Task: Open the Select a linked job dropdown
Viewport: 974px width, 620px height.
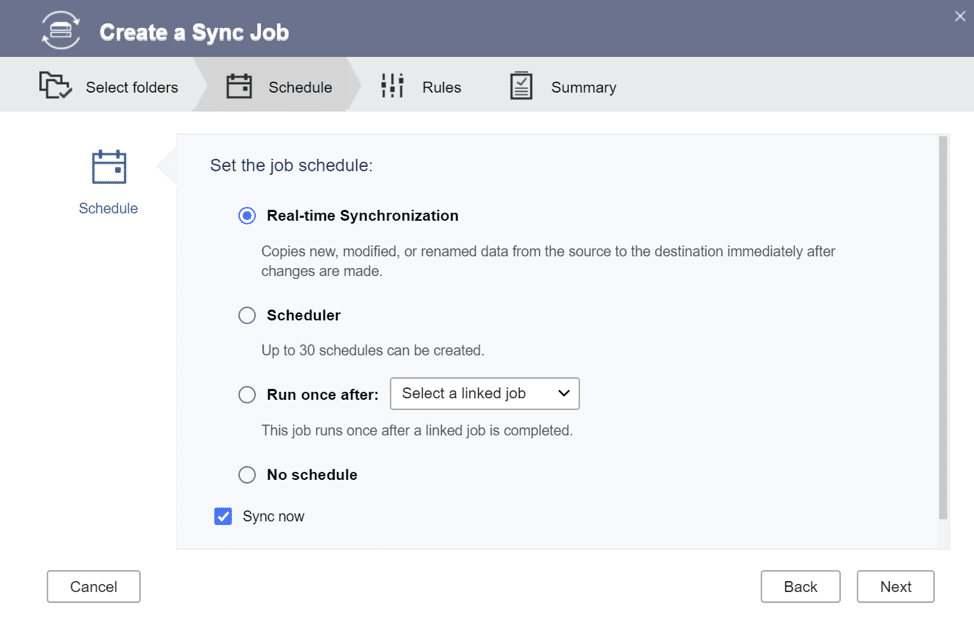Action: pyautogui.click(x=485, y=393)
